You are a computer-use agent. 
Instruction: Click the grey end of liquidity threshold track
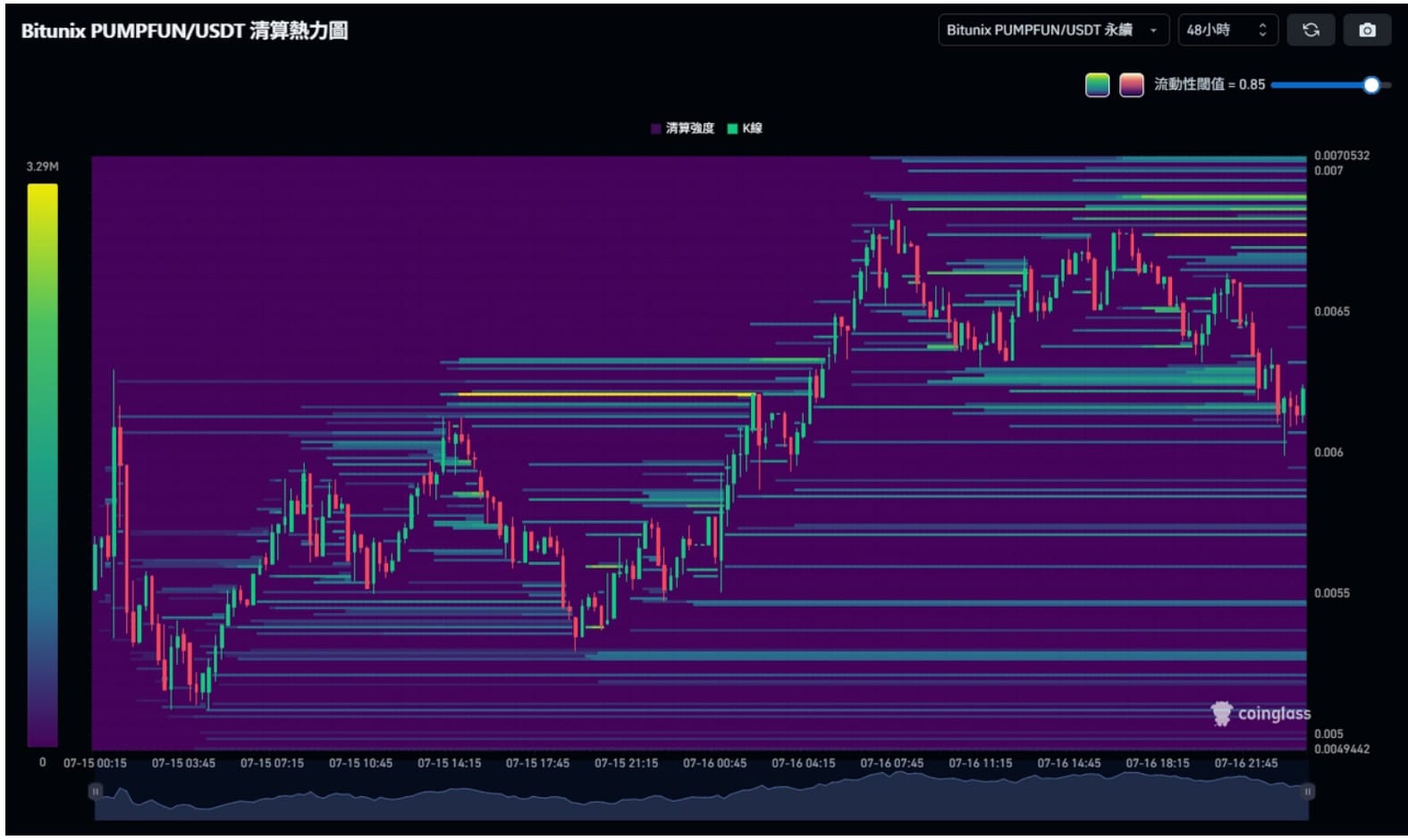(x=1386, y=85)
